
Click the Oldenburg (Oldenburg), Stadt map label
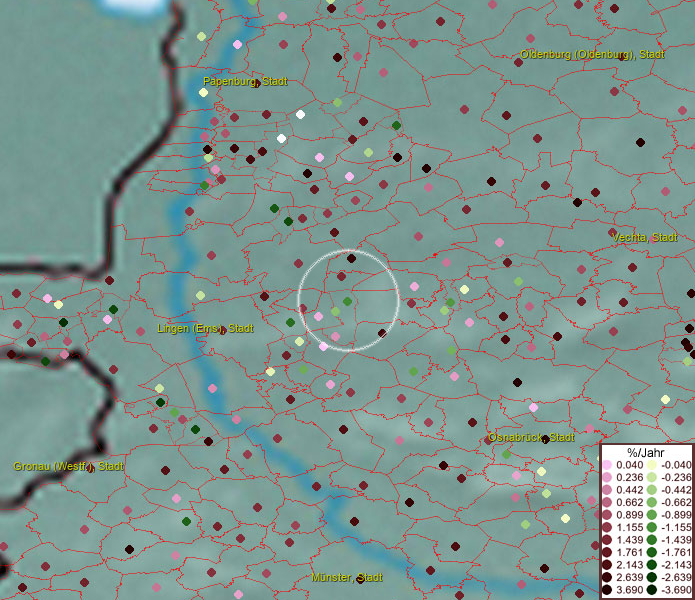592,55
